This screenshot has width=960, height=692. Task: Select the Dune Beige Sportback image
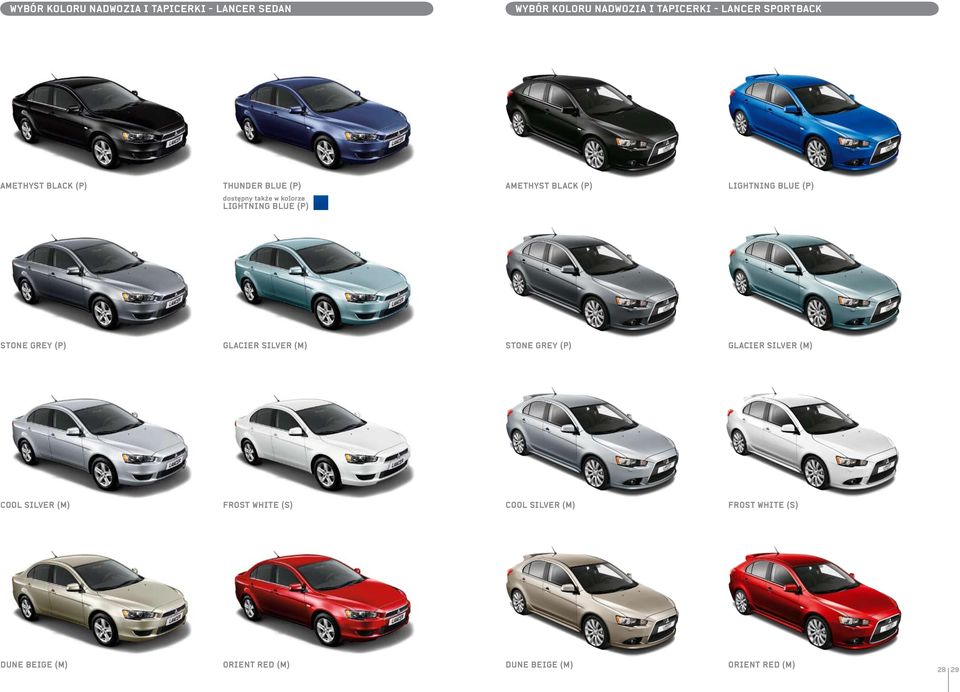[592, 599]
